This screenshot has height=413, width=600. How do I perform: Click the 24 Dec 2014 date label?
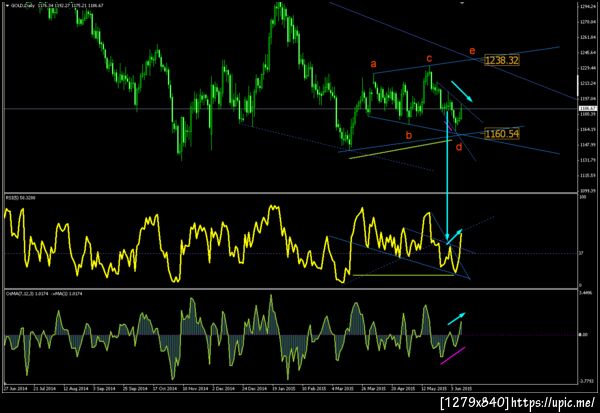[x=254, y=389]
